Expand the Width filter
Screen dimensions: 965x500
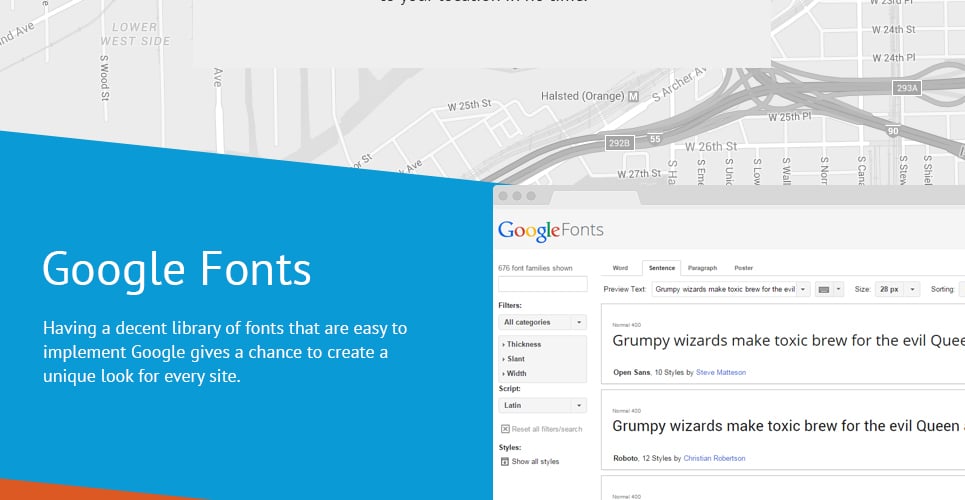[515, 373]
